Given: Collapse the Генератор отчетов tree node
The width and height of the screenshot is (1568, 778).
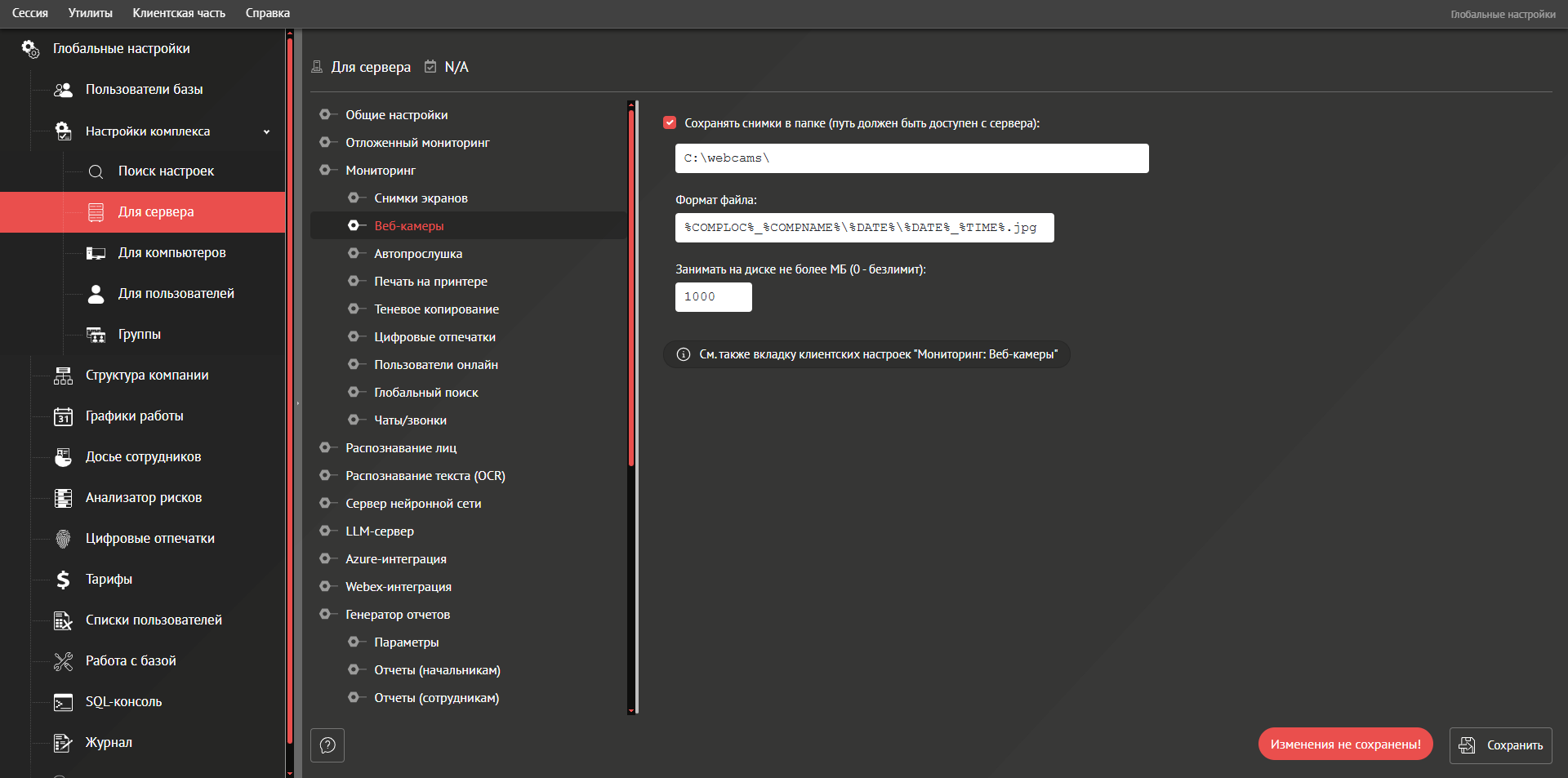Looking at the screenshot, I should (x=325, y=615).
